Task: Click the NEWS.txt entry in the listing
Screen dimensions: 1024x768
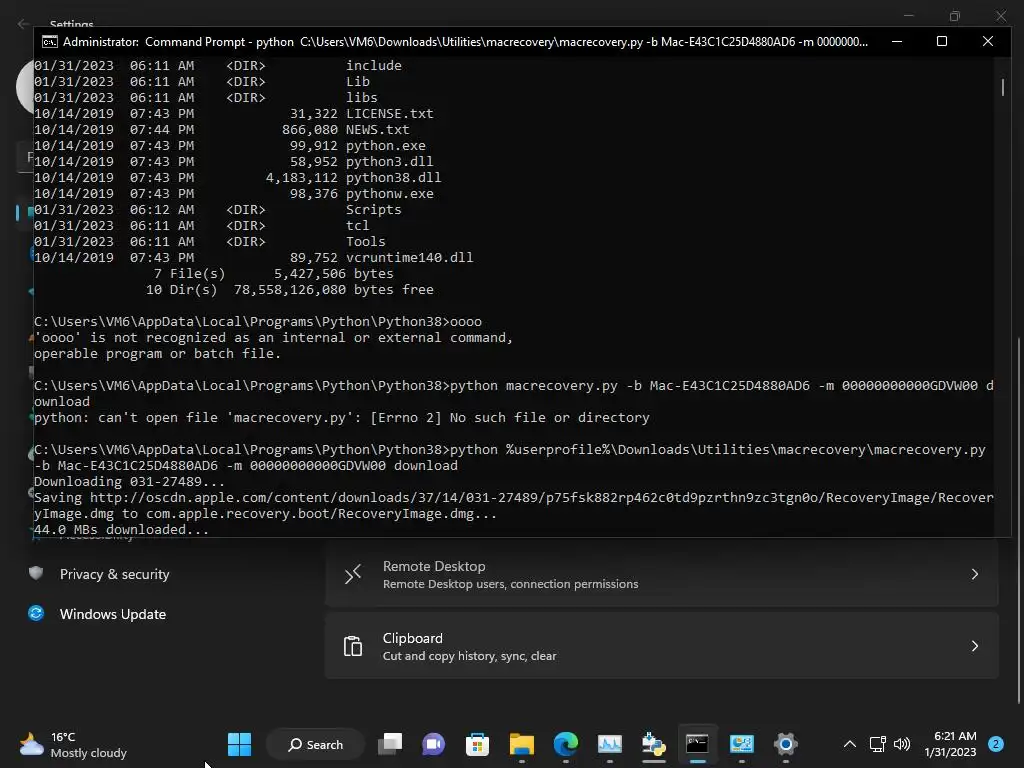Action: (377, 129)
